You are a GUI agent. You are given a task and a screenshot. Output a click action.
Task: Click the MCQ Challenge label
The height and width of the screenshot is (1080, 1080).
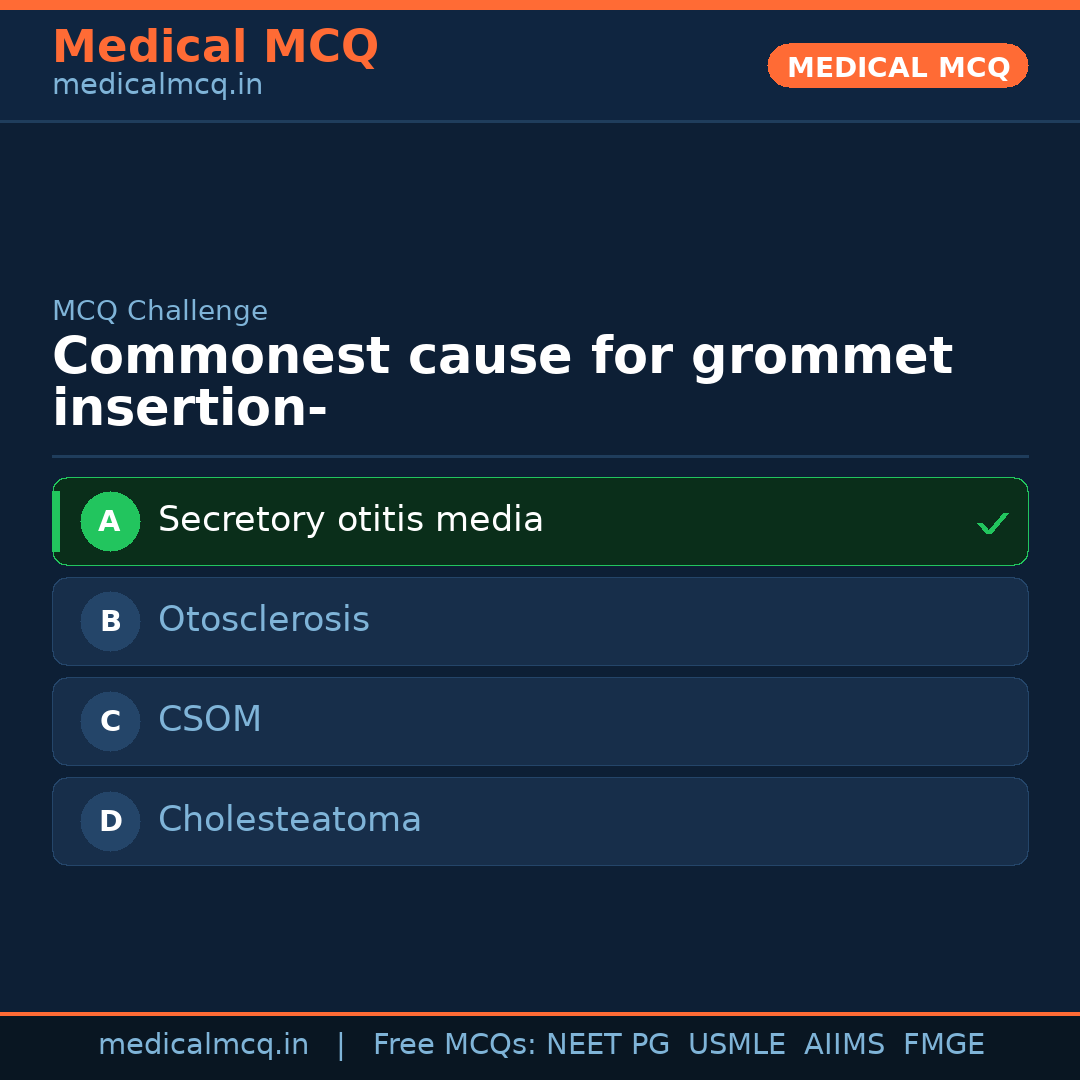pos(160,311)
